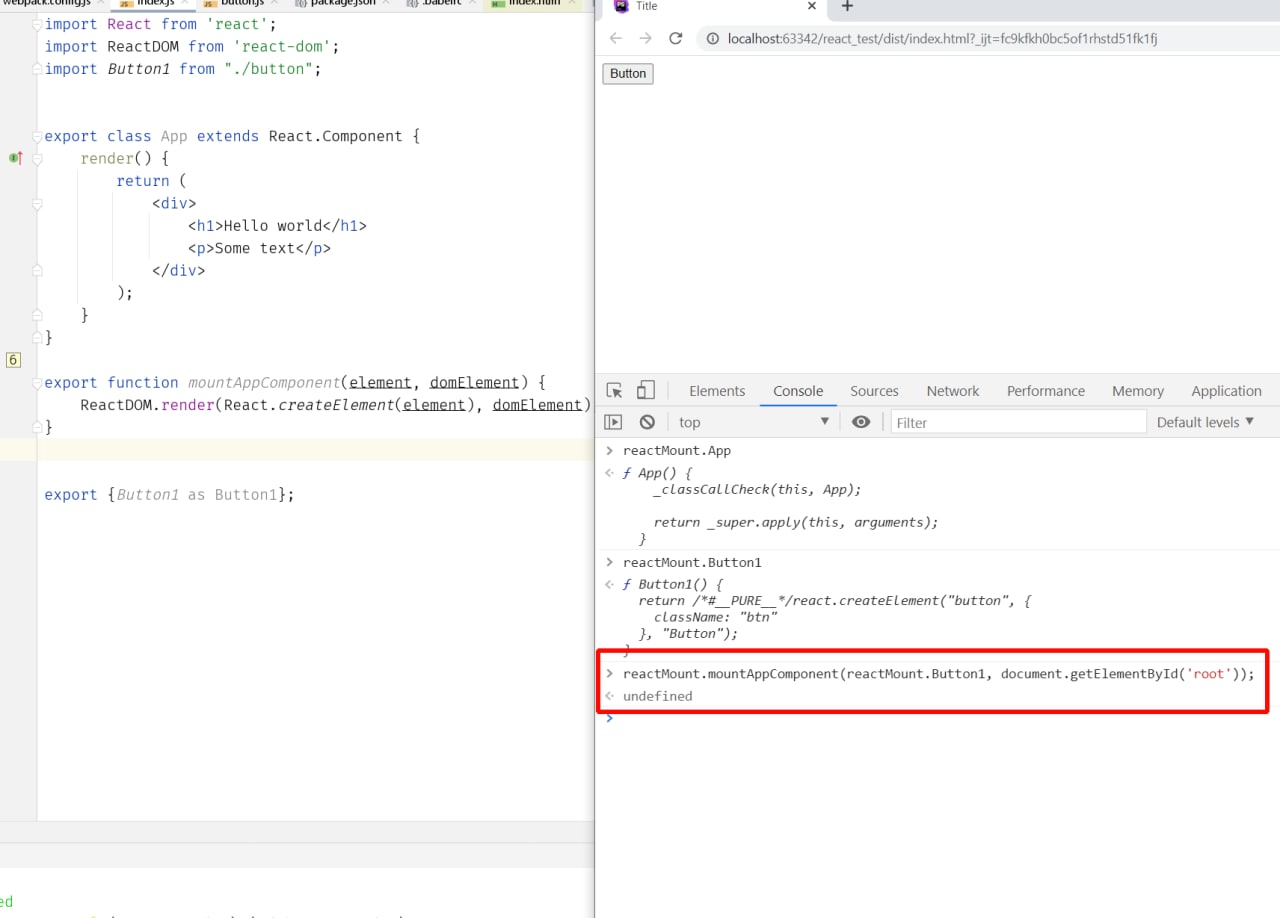The width and height of the screenshot is (1280, 918).
Task: Click the rendered Button on the page
Action: point(628,74)
